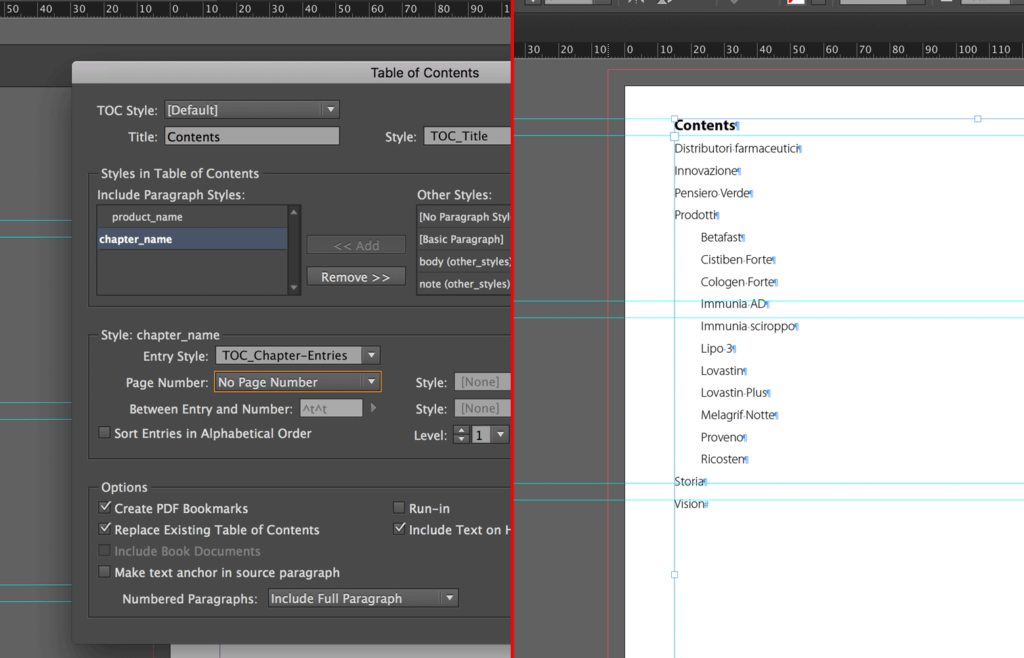1024x658 pixels.
Task: Click the text frame's top edge handle right of Contents
Action: (978, 119)
